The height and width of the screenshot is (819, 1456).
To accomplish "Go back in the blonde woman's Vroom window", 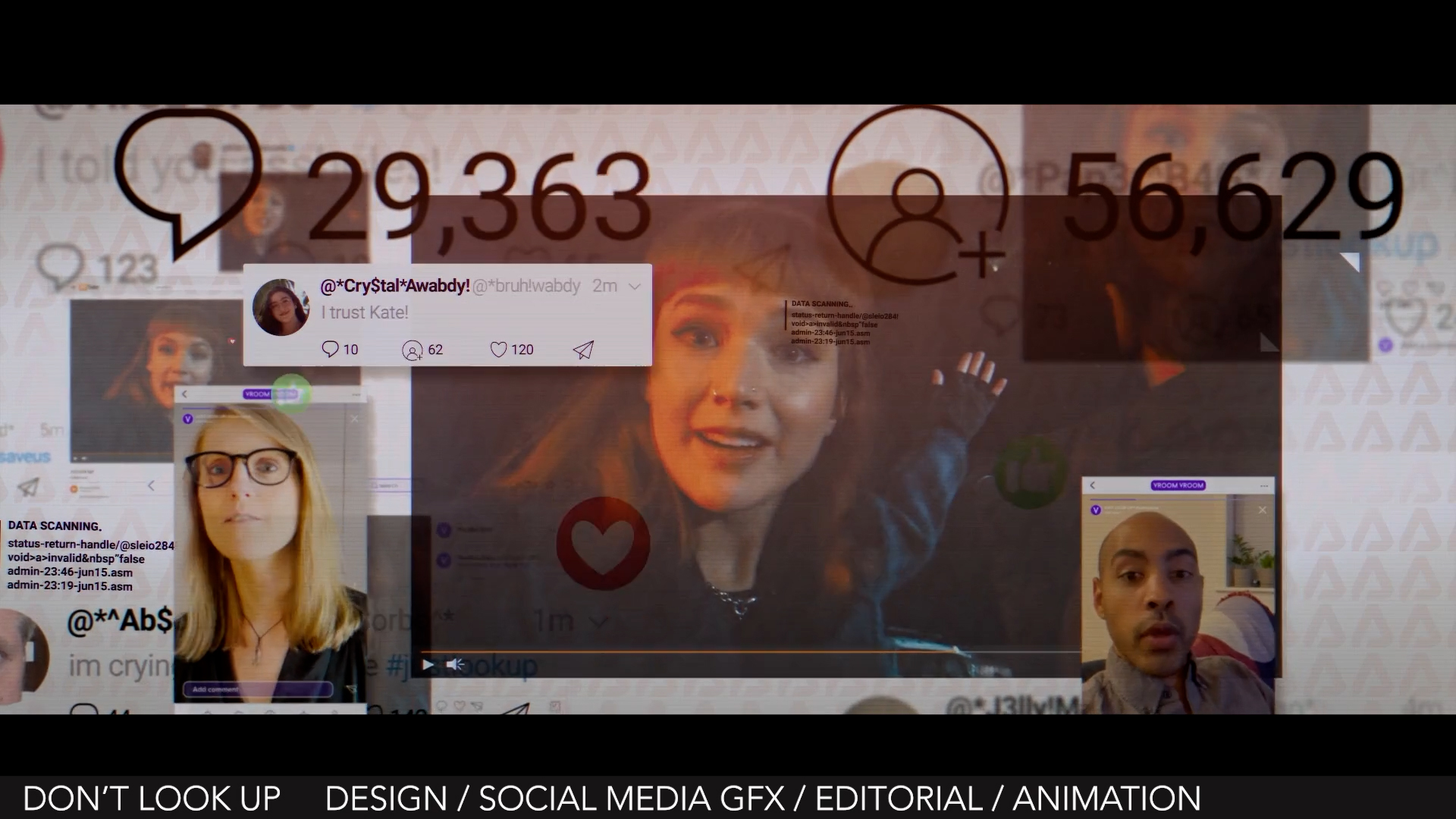I will click(184, 394).
